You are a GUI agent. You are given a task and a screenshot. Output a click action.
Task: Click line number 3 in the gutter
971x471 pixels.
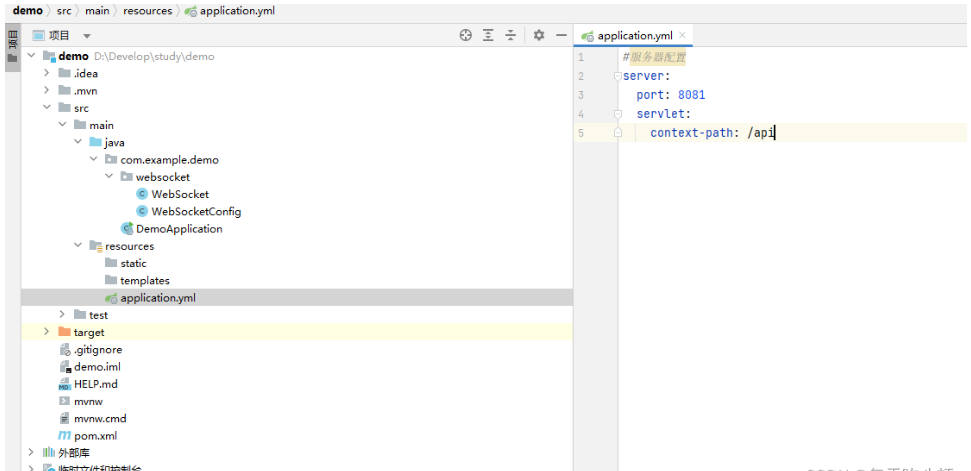coord(580,95)
